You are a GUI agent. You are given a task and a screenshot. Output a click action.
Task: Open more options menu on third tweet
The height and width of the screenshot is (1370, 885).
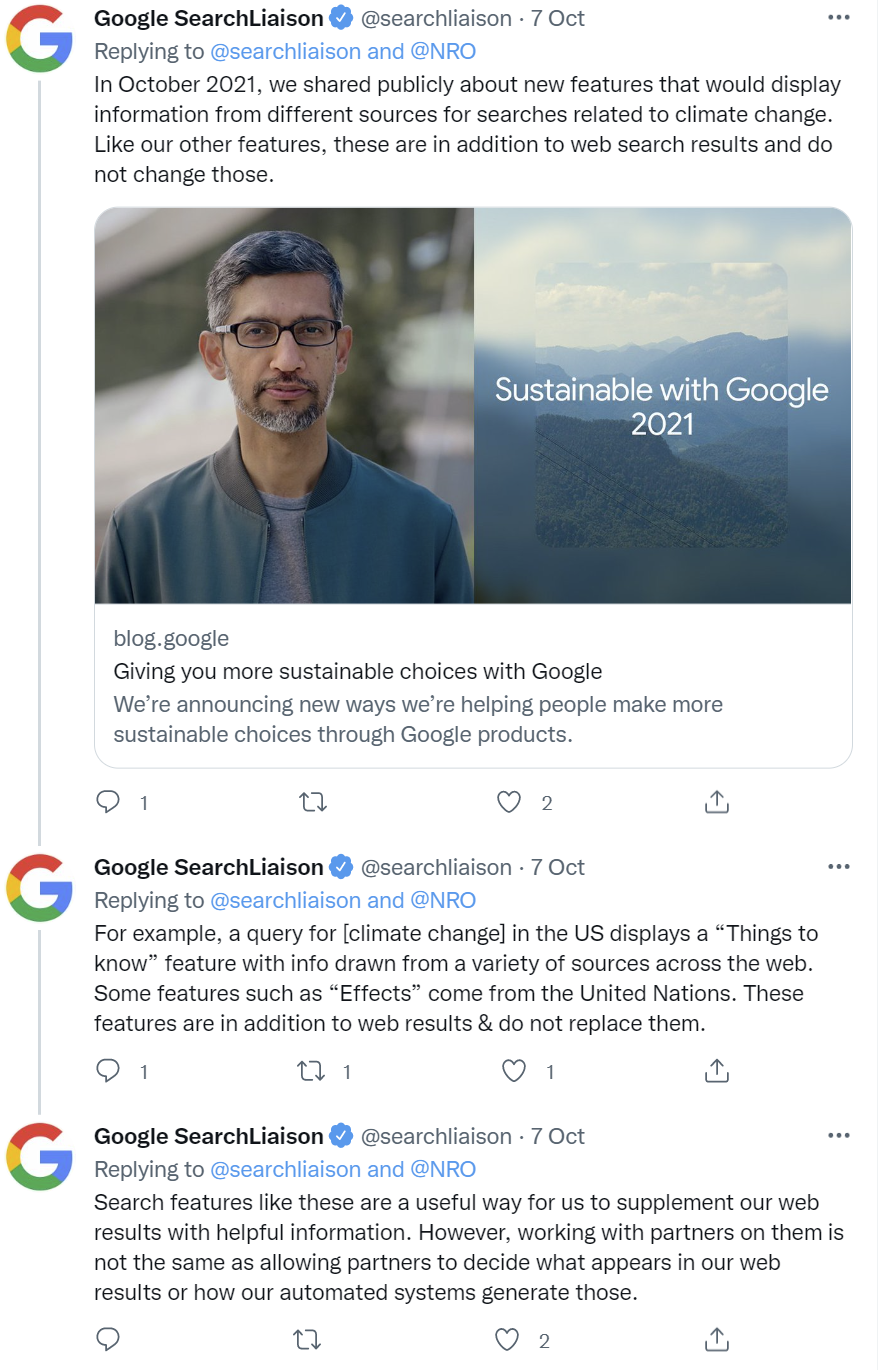[839, 1135]
